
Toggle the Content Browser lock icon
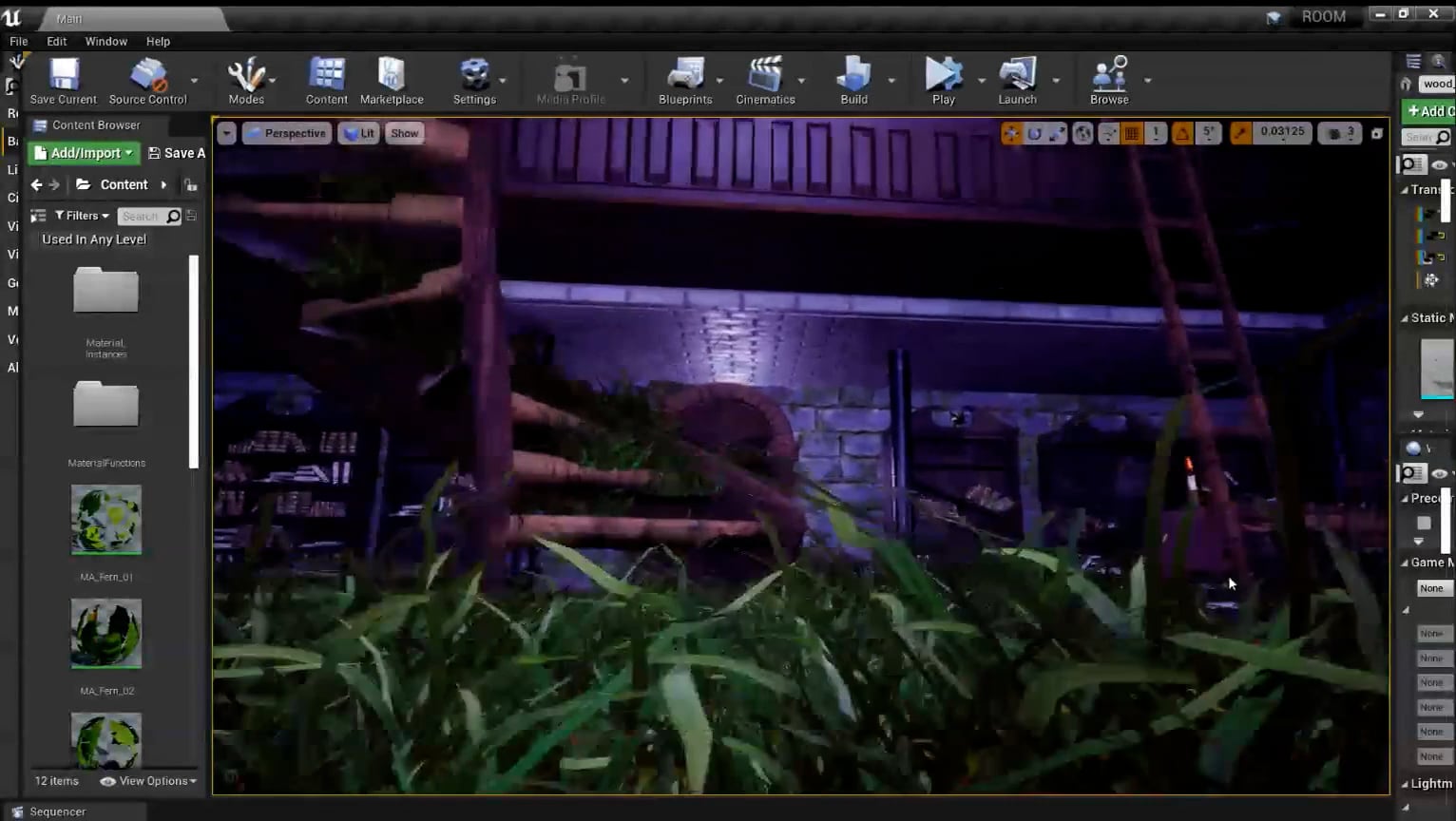[x=191, y=185]
